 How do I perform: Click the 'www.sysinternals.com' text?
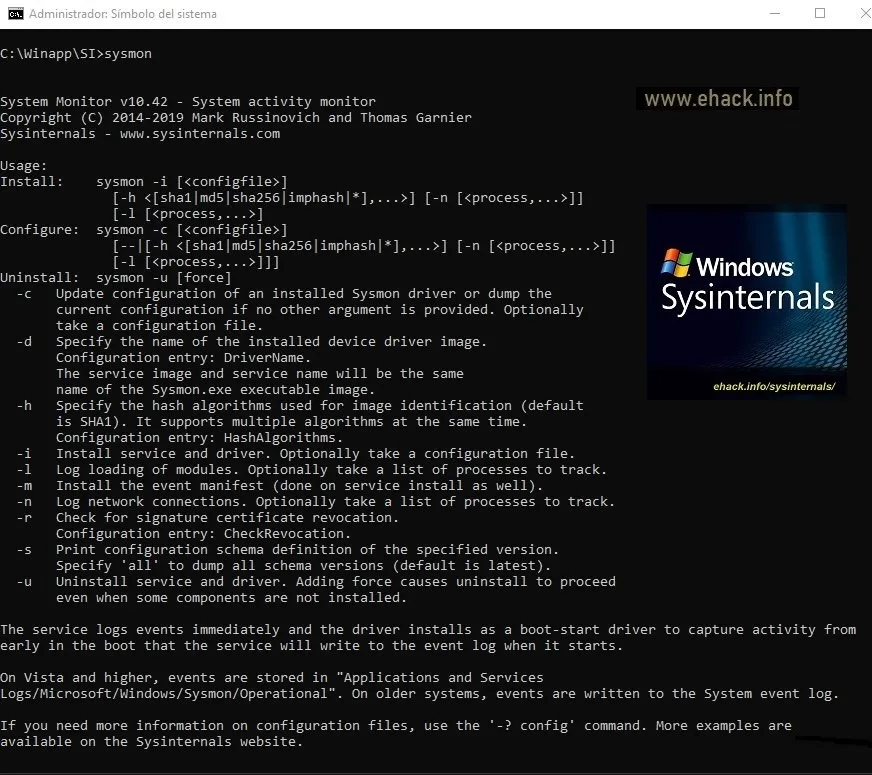(x=200, y=134)
